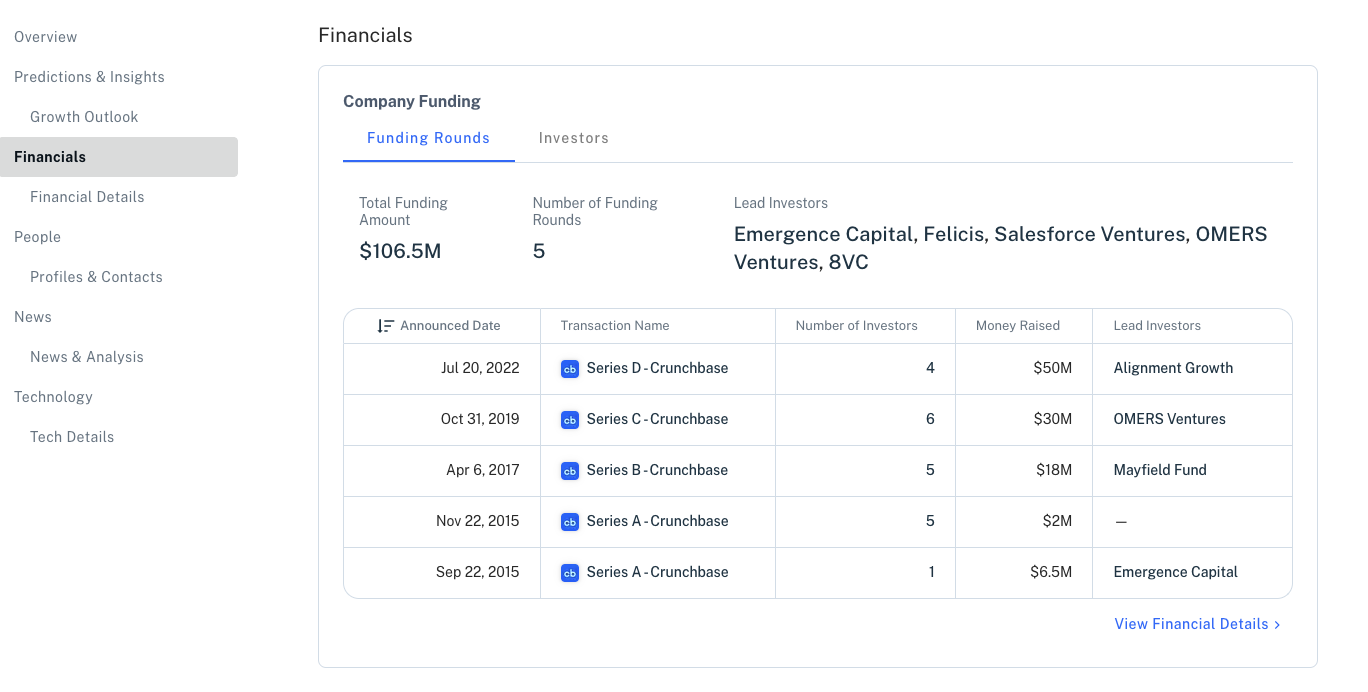The image size is (1368, 692).
Task: Click the $106.5M total funding amount
Action: [400, 251]
